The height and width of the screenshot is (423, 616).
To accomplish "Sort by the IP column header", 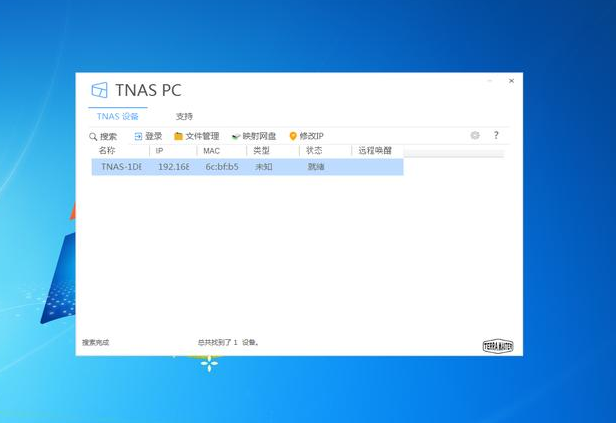I will (x=160, y=151).
